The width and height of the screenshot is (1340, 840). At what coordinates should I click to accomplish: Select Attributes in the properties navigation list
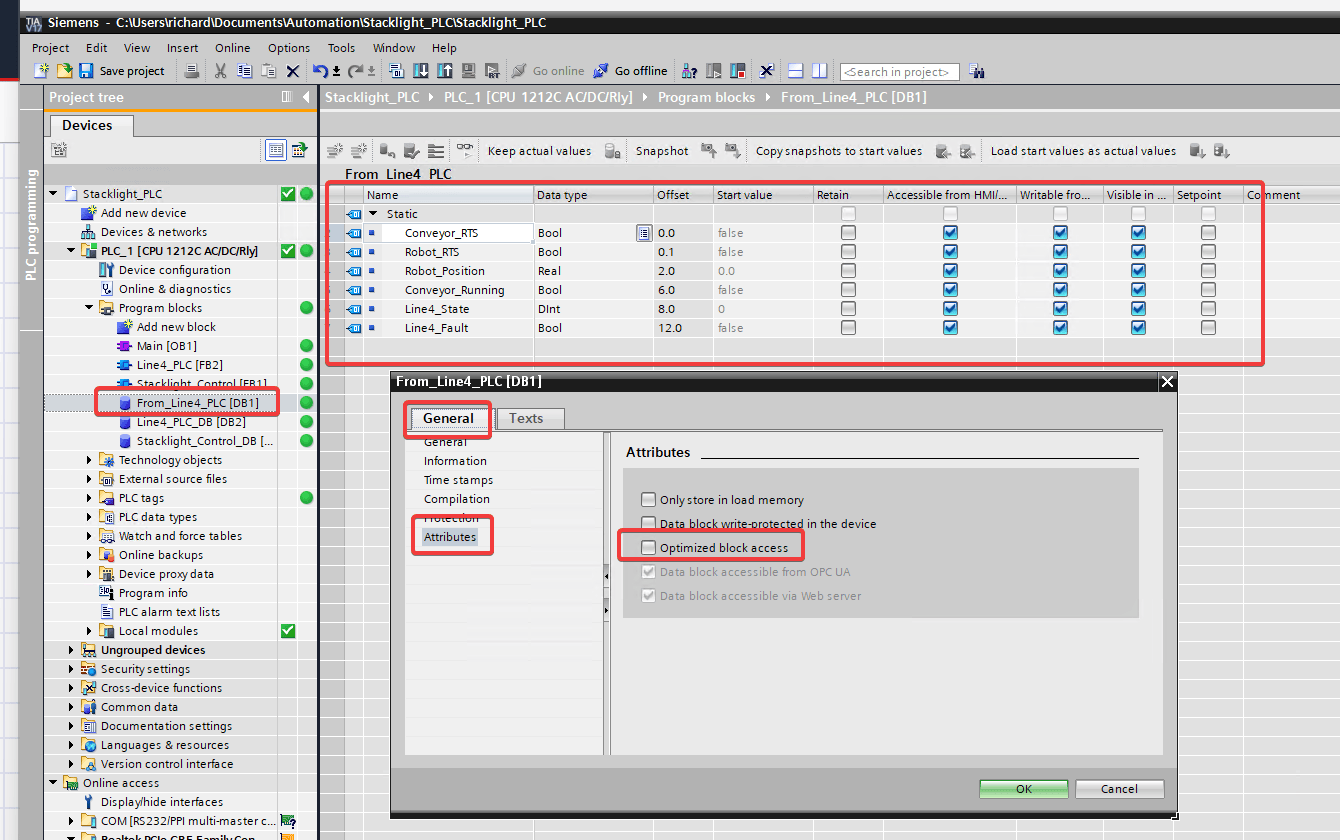click(x=452, y=536)
